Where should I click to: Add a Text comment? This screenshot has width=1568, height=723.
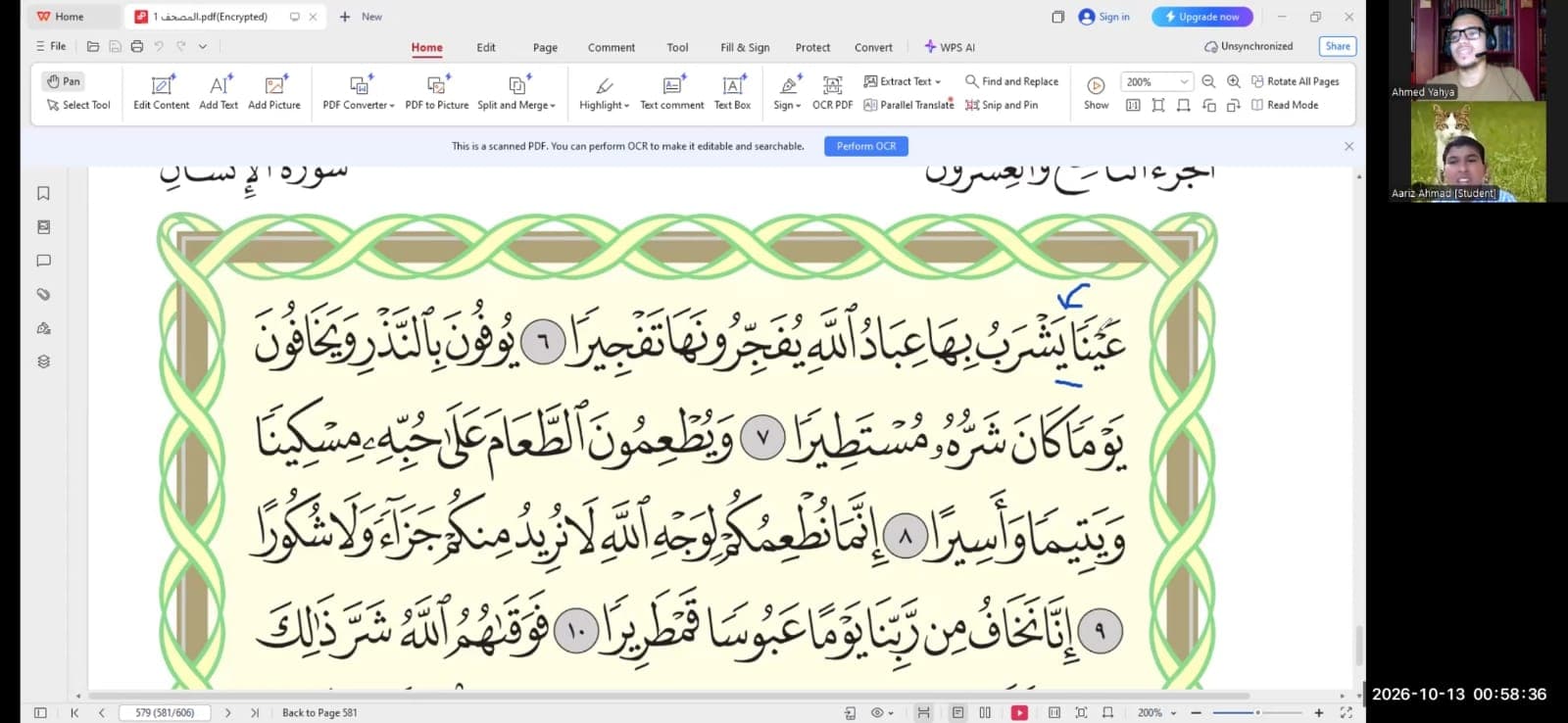[x=672, y=93]
